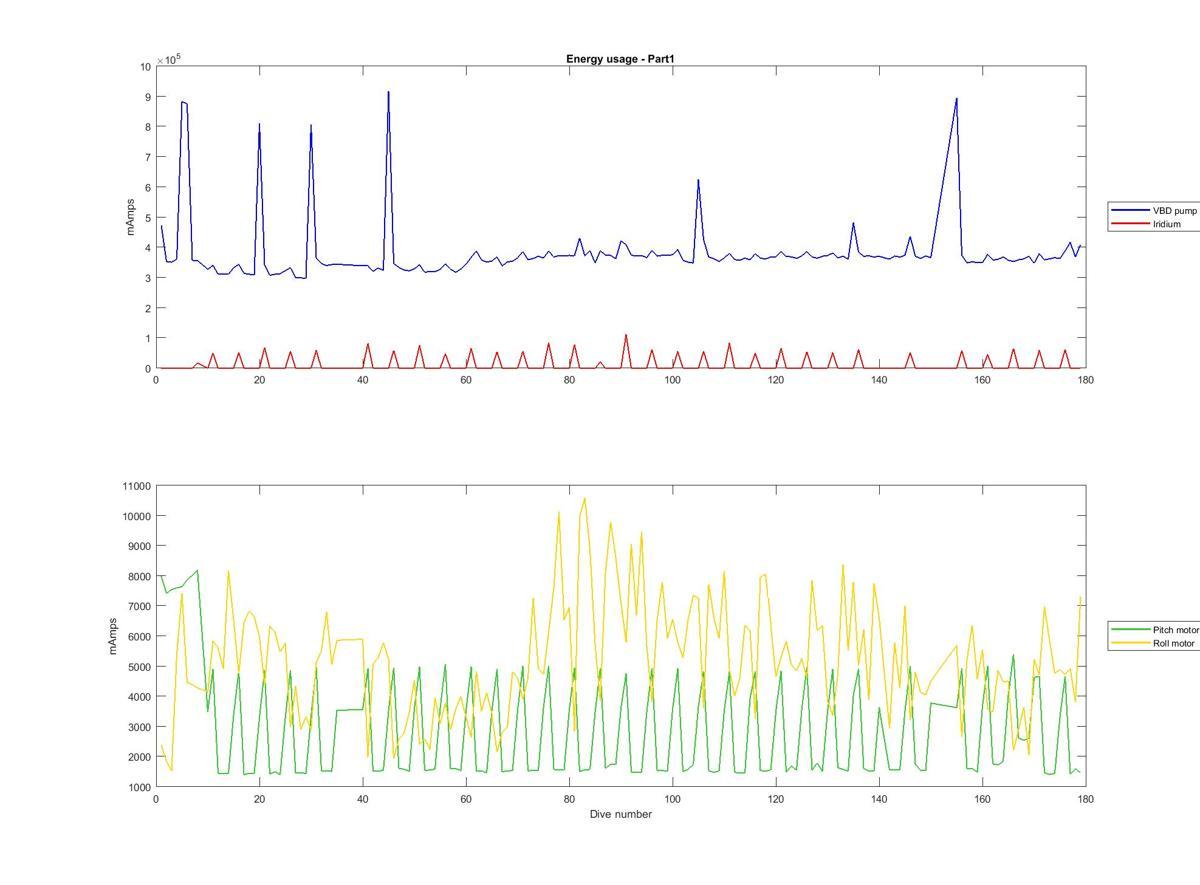Viewport: 1200px width, 885px height.
Task: Click the 'Dive number' x-axis label
Action: click(x=620, y=814)
